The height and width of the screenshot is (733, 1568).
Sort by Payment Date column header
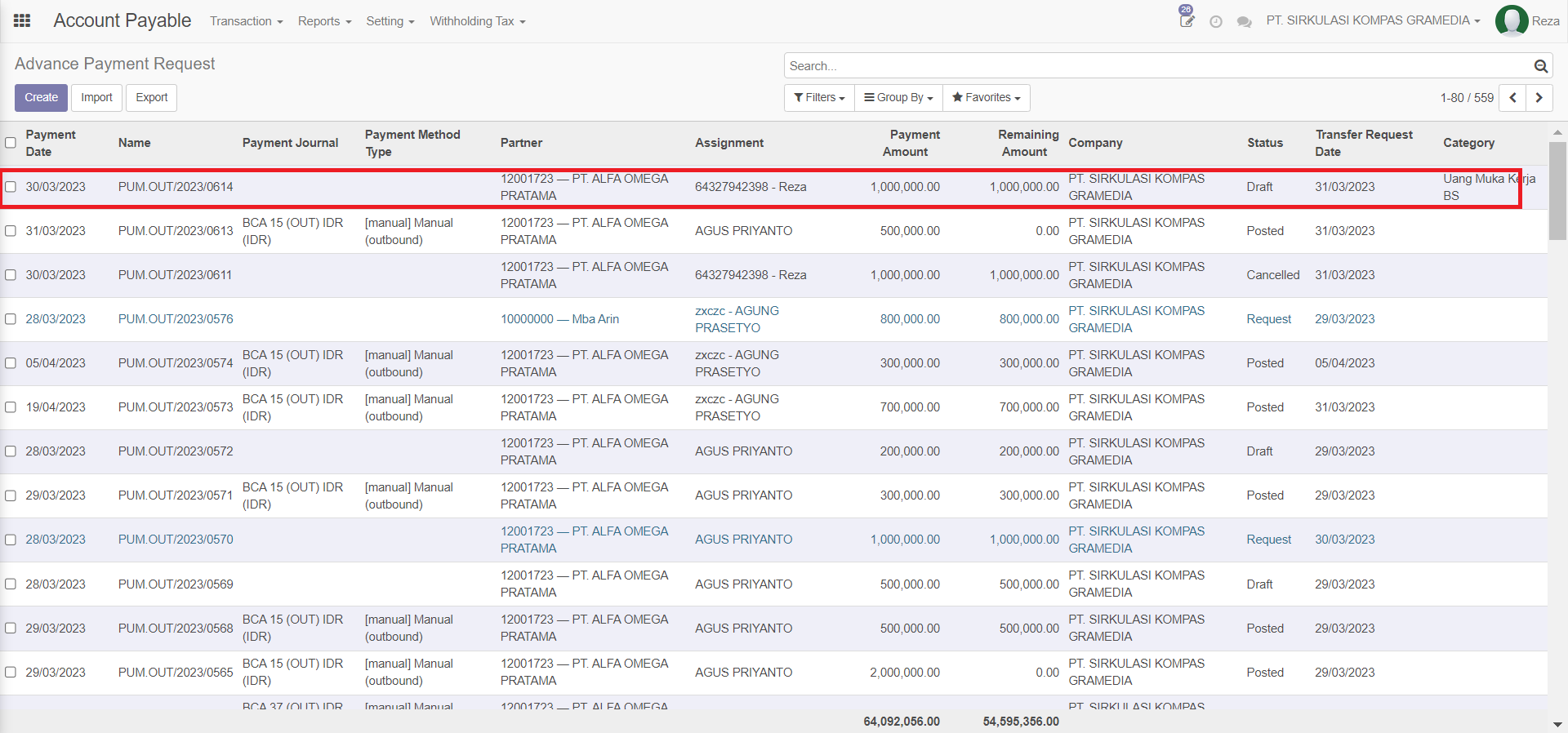point(51,143)
